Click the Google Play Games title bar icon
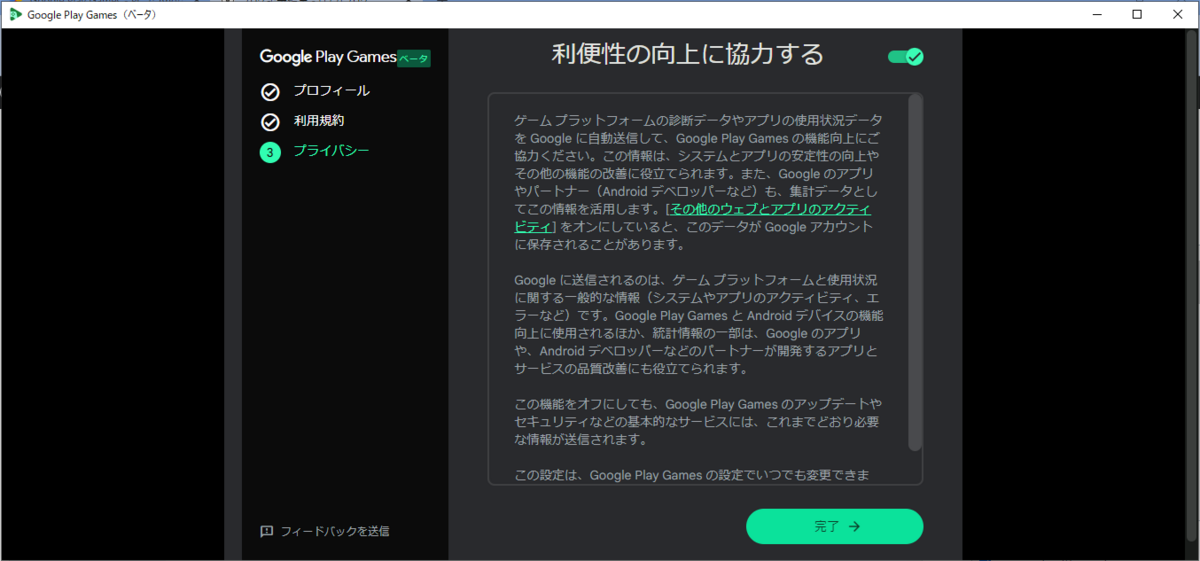Viewport: 1200px width, 561px height. (x=15, y=14)
